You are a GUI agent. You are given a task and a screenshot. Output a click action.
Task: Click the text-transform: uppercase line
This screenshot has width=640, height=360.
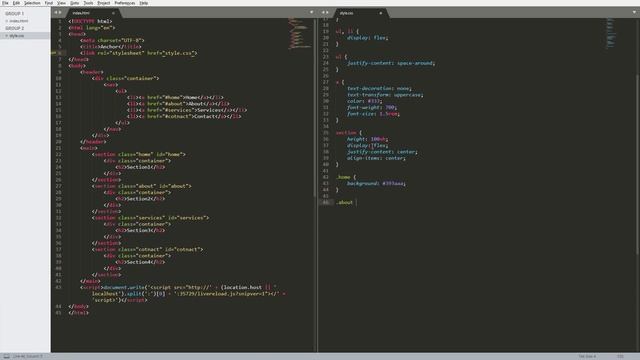pyautogui.click(x=385, y=95)
